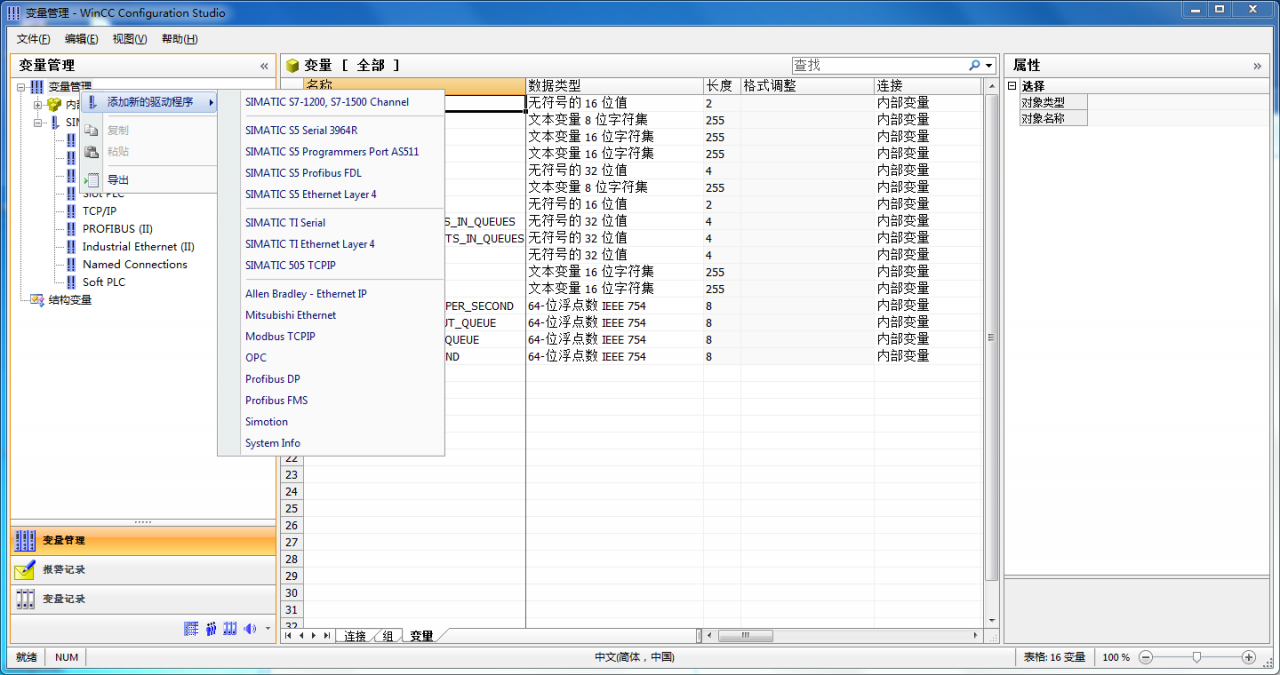This screenshot has width=1280, height=675.
Task: Open the search options dropdown arrow
Action: click(x=990, y=66)
